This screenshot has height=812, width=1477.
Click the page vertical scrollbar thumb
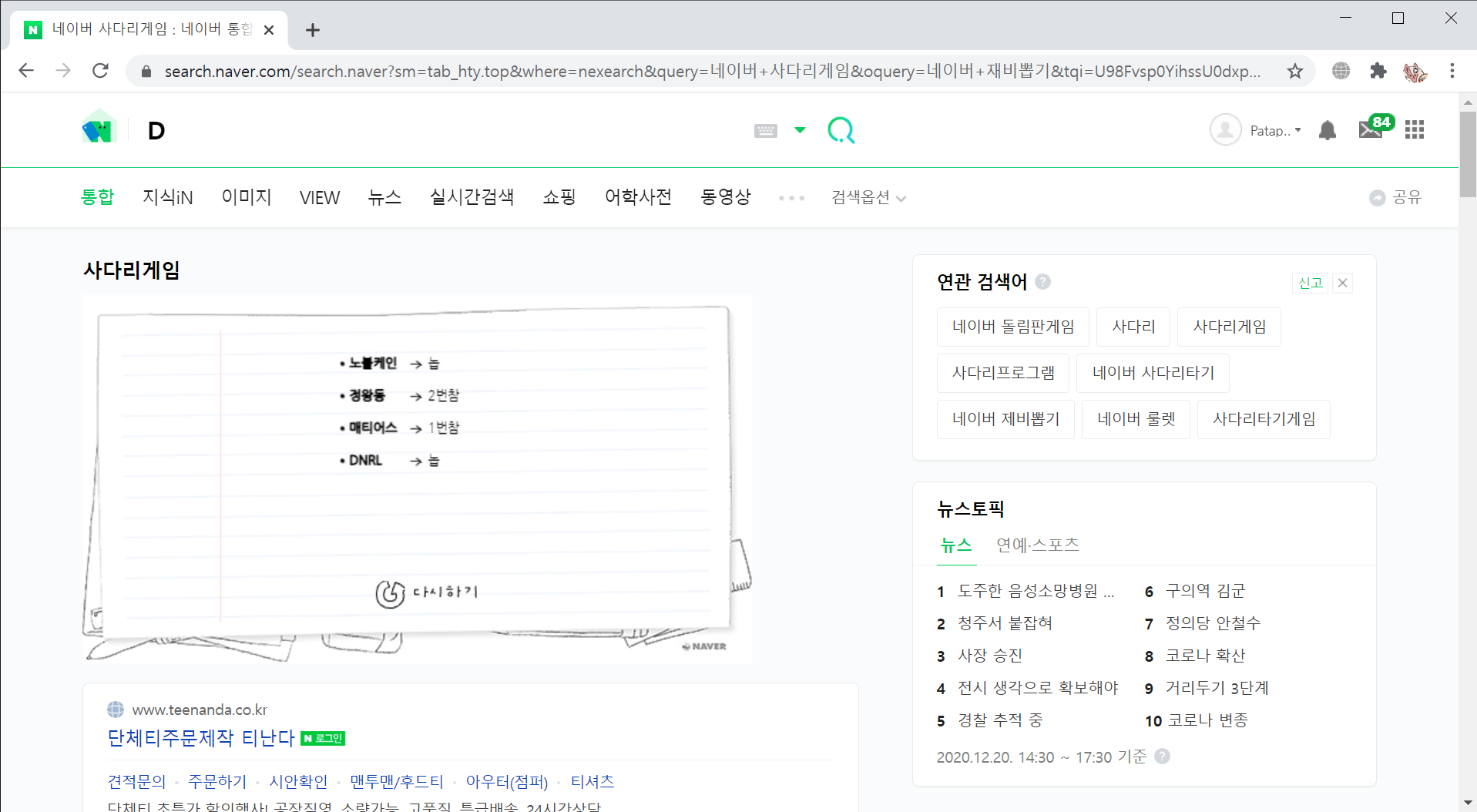click(x=1468, y=154)
